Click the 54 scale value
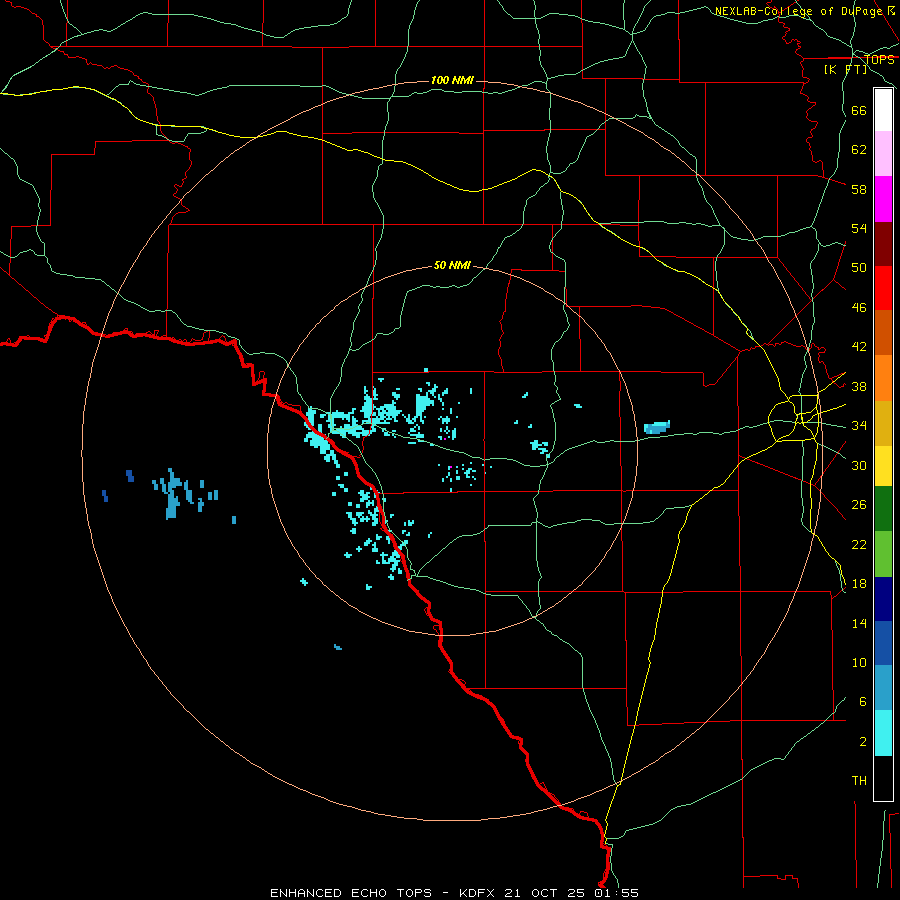 point(859,228)
